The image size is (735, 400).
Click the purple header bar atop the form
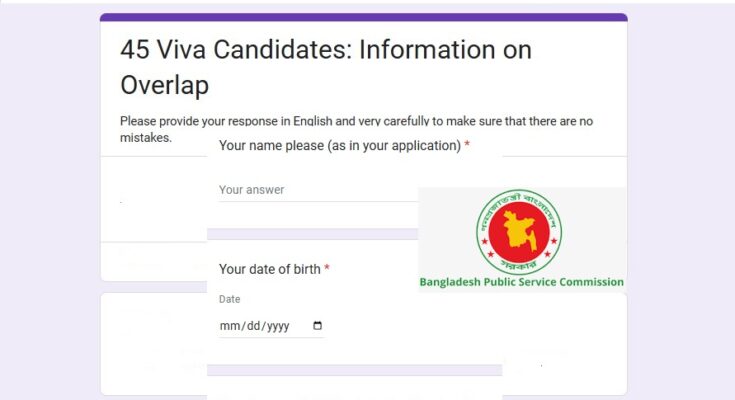click(364, 17)
